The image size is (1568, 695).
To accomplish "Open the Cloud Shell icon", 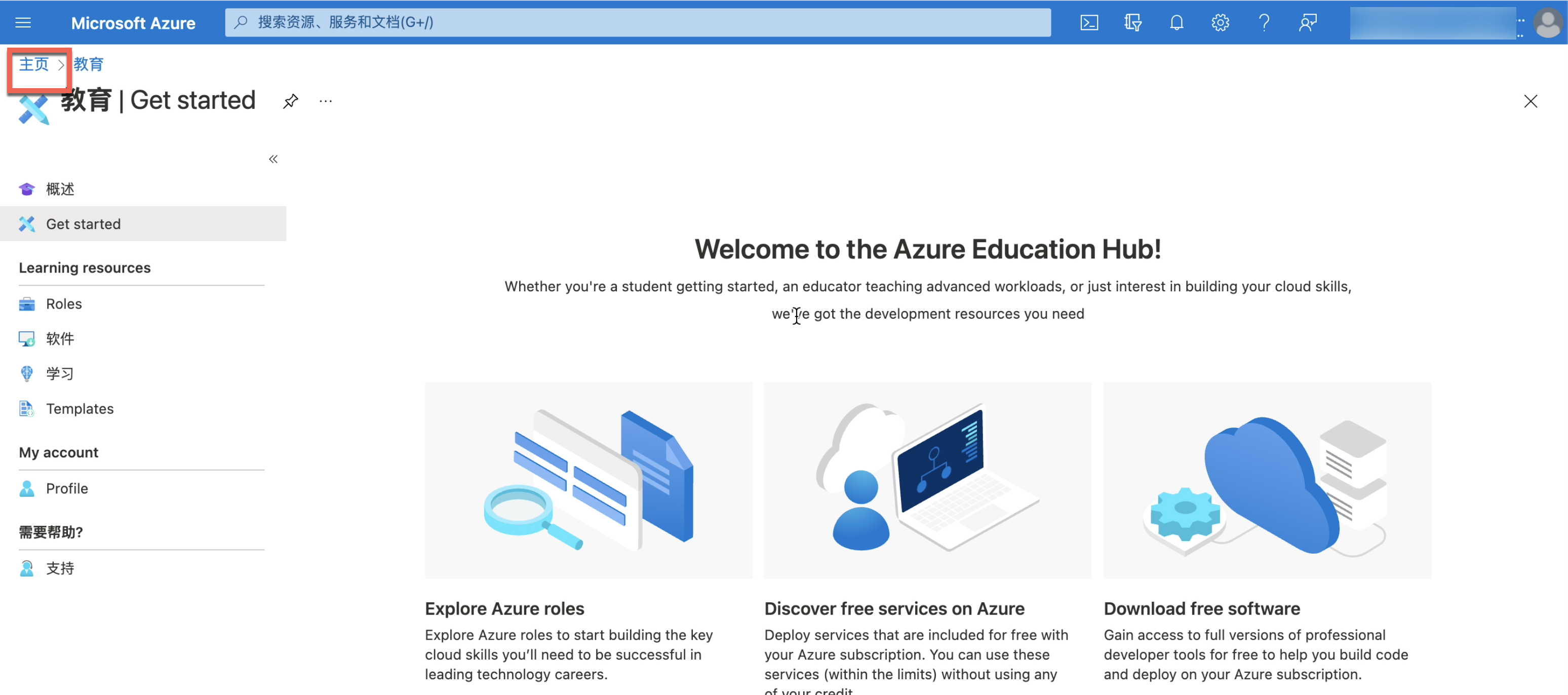I will tap(1089, 22).
